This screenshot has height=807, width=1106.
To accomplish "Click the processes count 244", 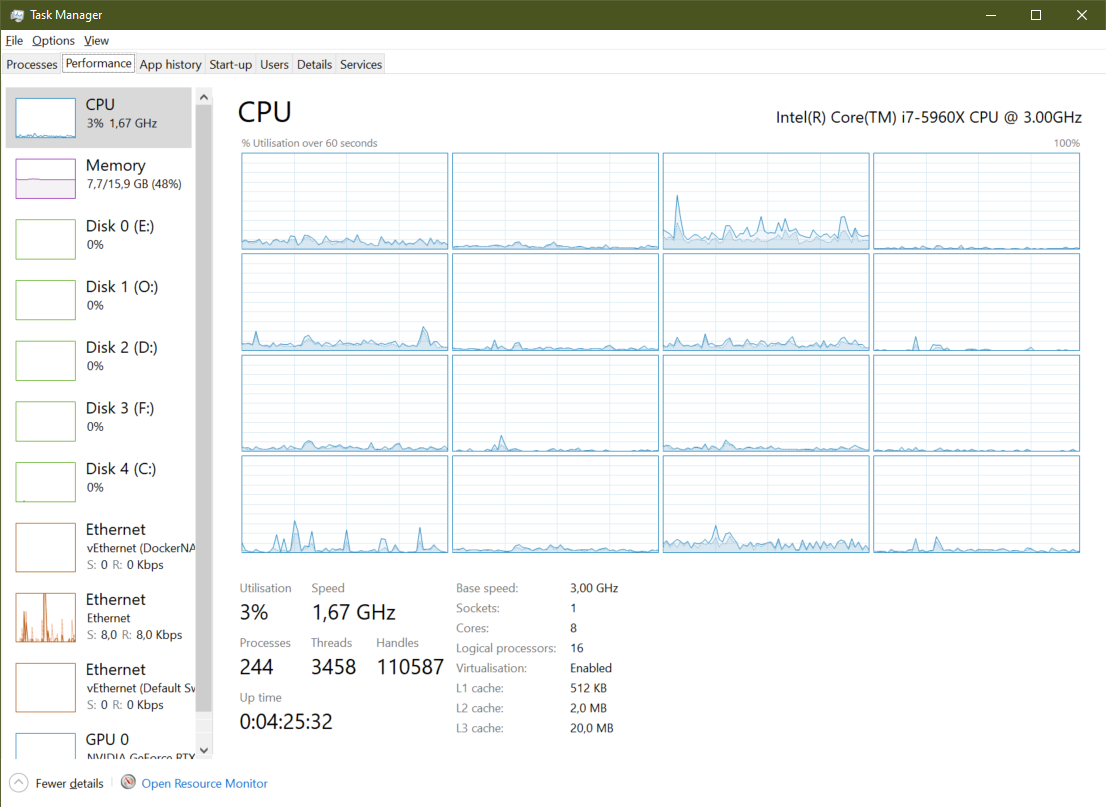I will pyautogui.click(x=257, y=667).
